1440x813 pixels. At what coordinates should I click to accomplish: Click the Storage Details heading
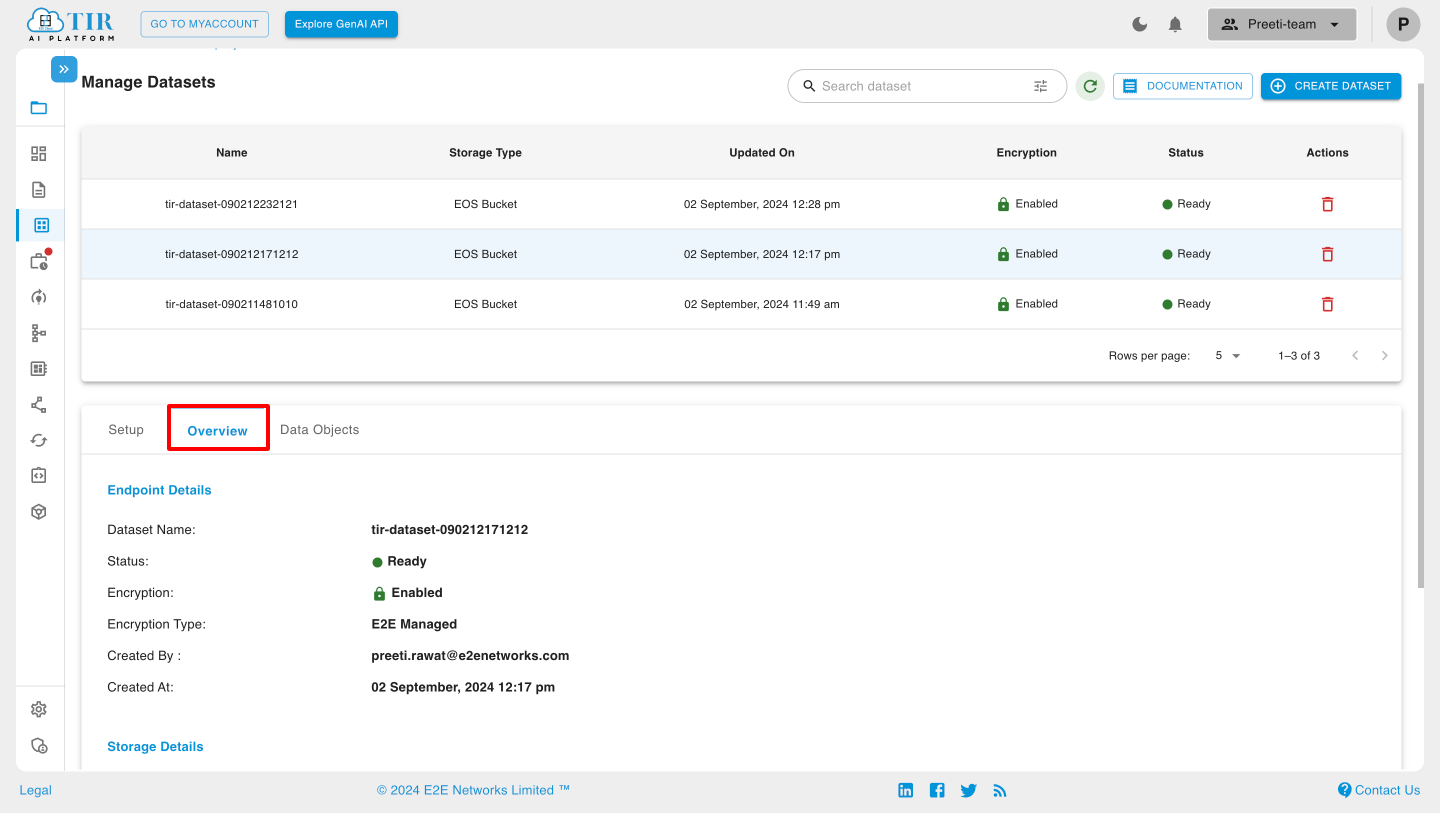(x=155, y=747)
